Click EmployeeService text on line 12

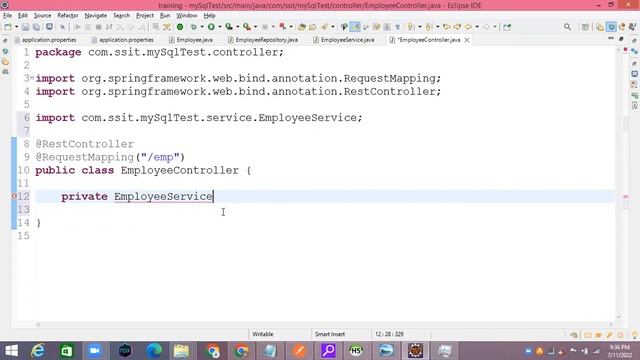[x=163, y=196]
